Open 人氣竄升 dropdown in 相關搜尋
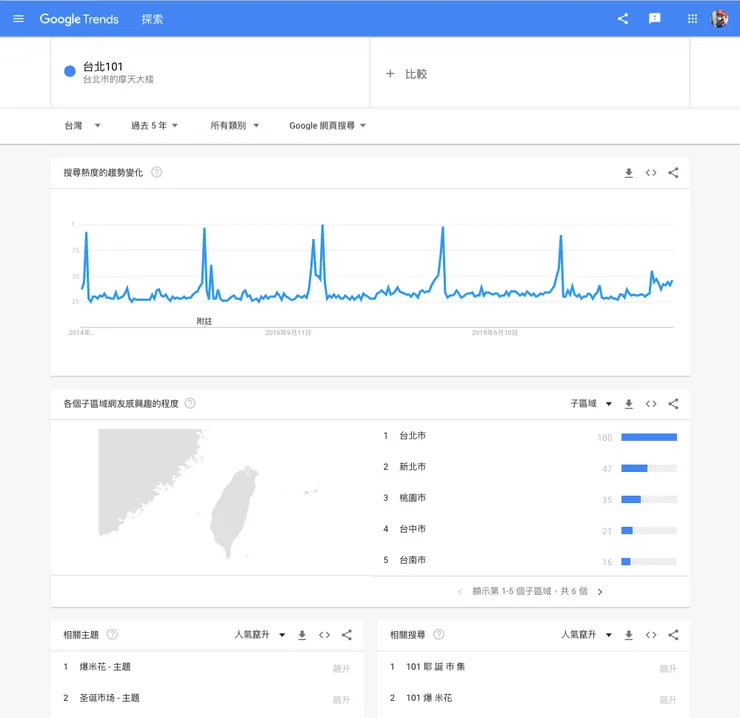The height and width of the screenshot is (718, 740). [586, 634]
